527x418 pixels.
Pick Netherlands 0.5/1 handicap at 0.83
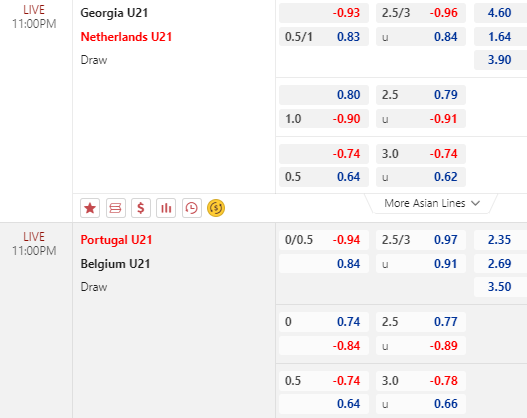point(324,37)
